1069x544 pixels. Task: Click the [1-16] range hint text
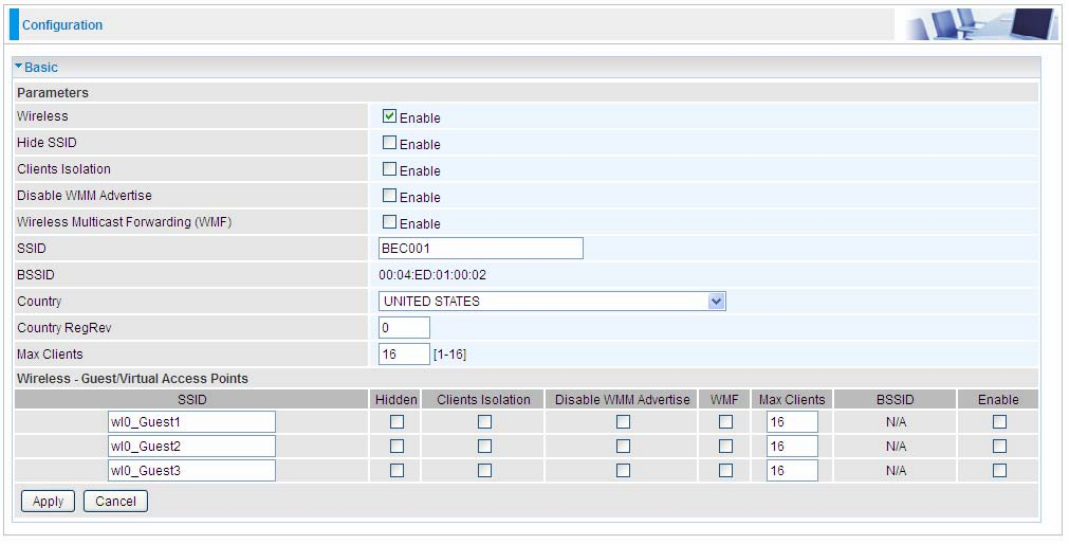click(x=450, y=354)
